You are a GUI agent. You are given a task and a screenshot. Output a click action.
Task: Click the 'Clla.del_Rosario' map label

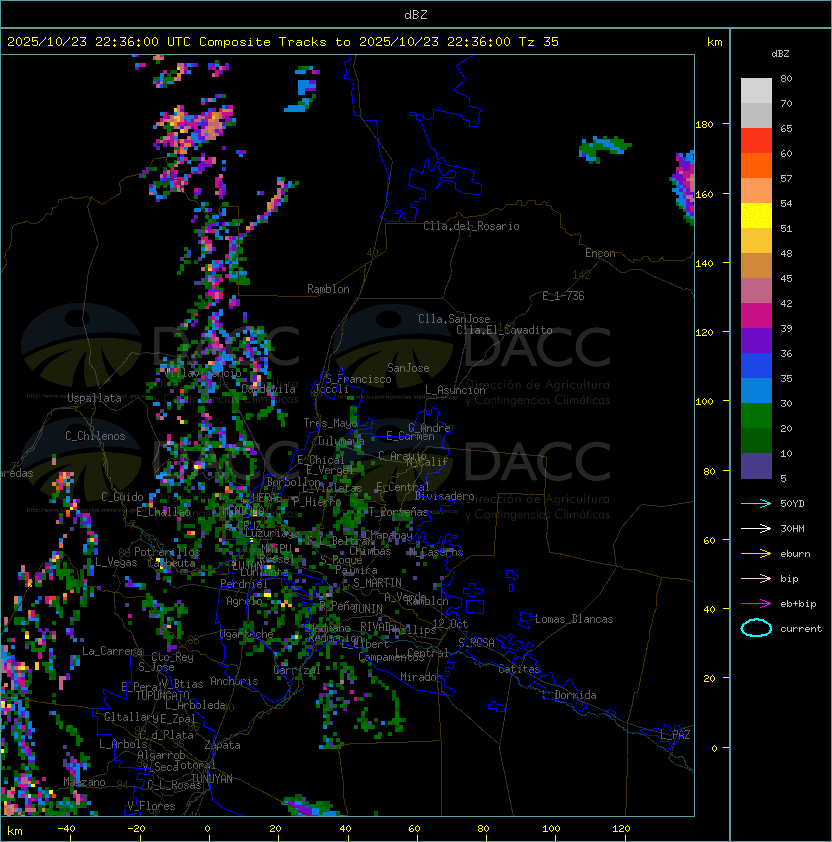coord(471,226)
